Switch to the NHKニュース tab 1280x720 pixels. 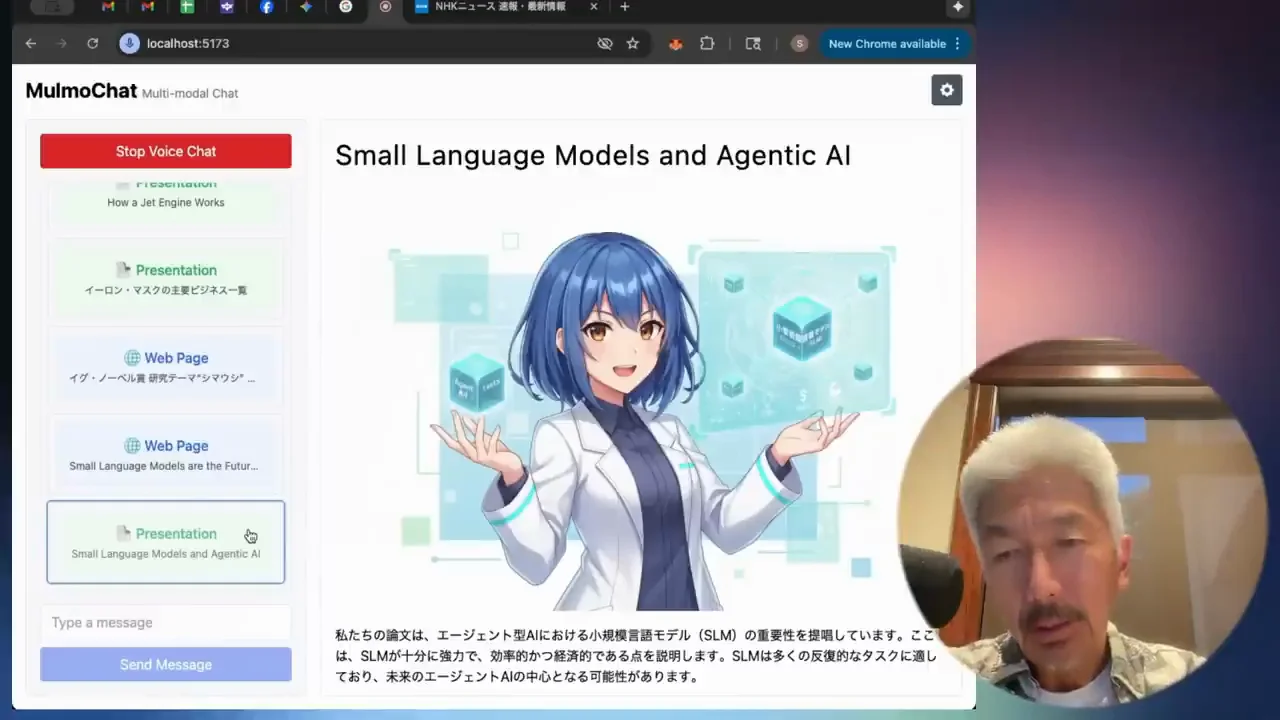coord(500,7)
